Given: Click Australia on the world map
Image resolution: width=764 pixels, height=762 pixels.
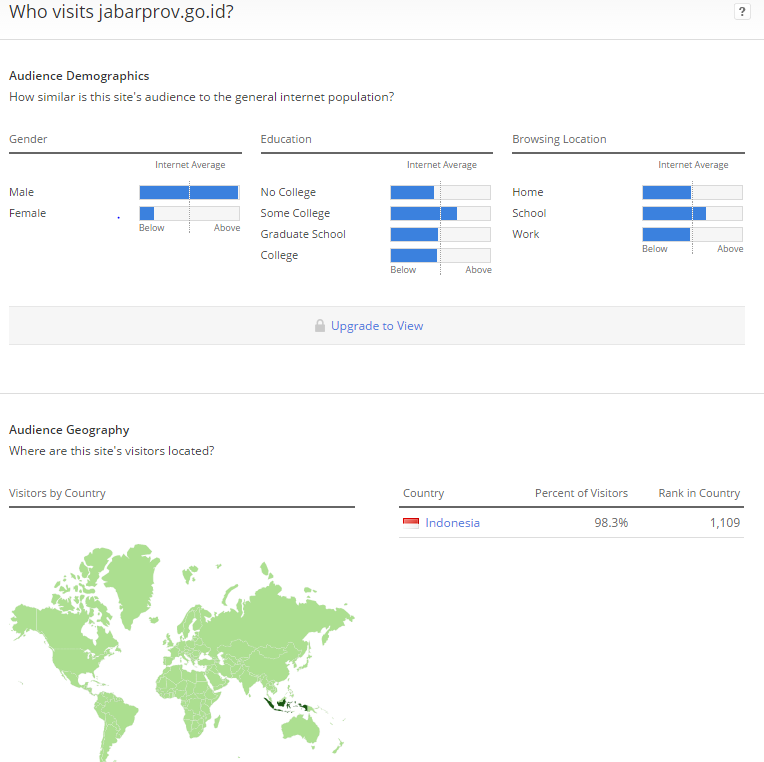Looking at the screenshot, I should tap(301, 731).
